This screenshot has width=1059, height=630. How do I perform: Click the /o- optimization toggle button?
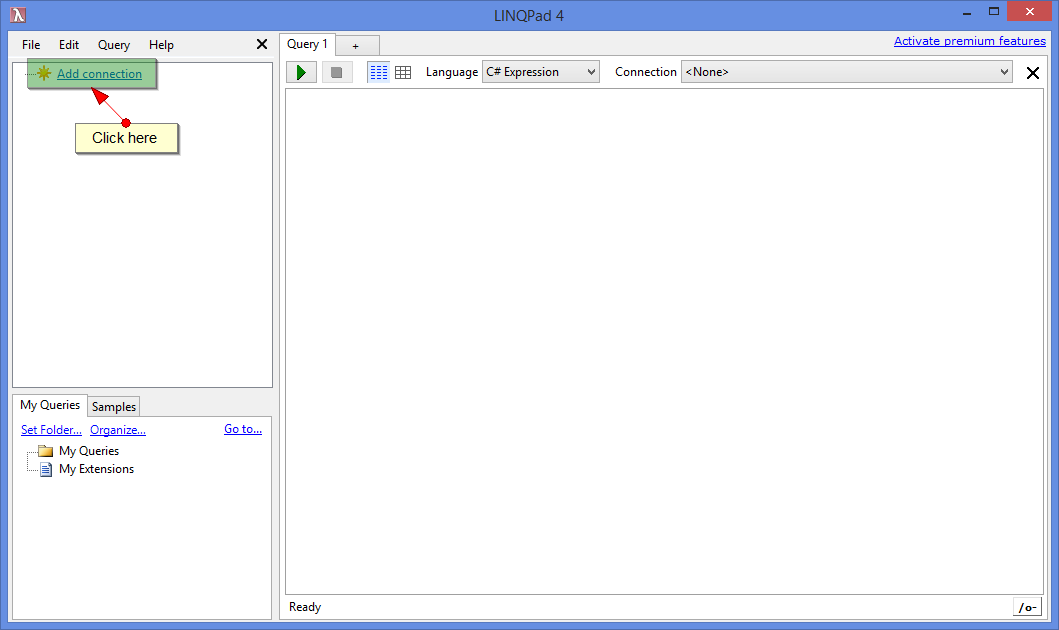[x=1027, y=607]
